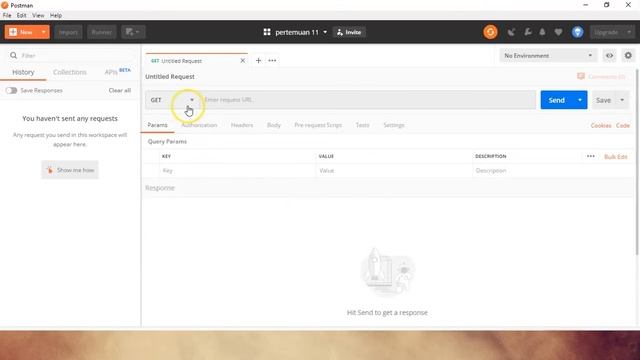Click the workspace grid icon
Screen dimensions: 640x360
coord(267,32)
